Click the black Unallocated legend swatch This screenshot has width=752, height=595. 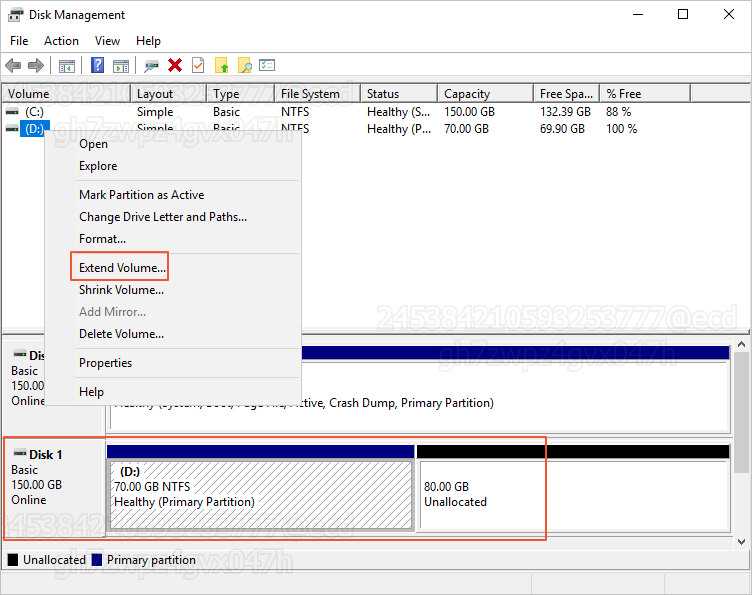tap(13, 560)
